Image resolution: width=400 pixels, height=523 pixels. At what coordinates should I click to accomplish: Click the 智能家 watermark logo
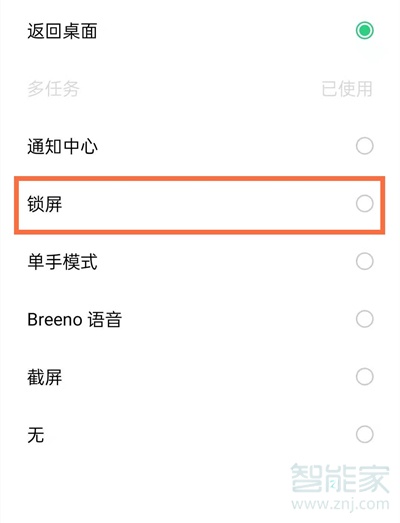[x=340, y=478]
